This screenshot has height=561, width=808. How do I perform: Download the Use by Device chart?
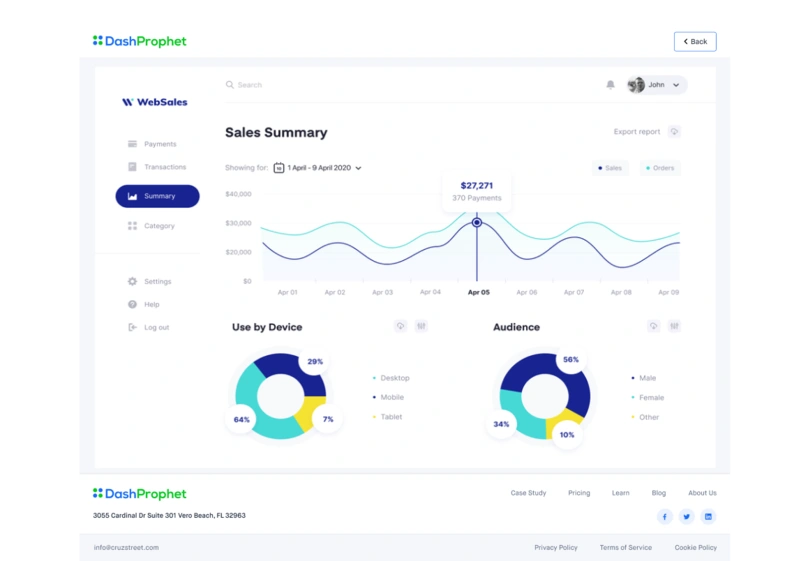pos(400,326)
